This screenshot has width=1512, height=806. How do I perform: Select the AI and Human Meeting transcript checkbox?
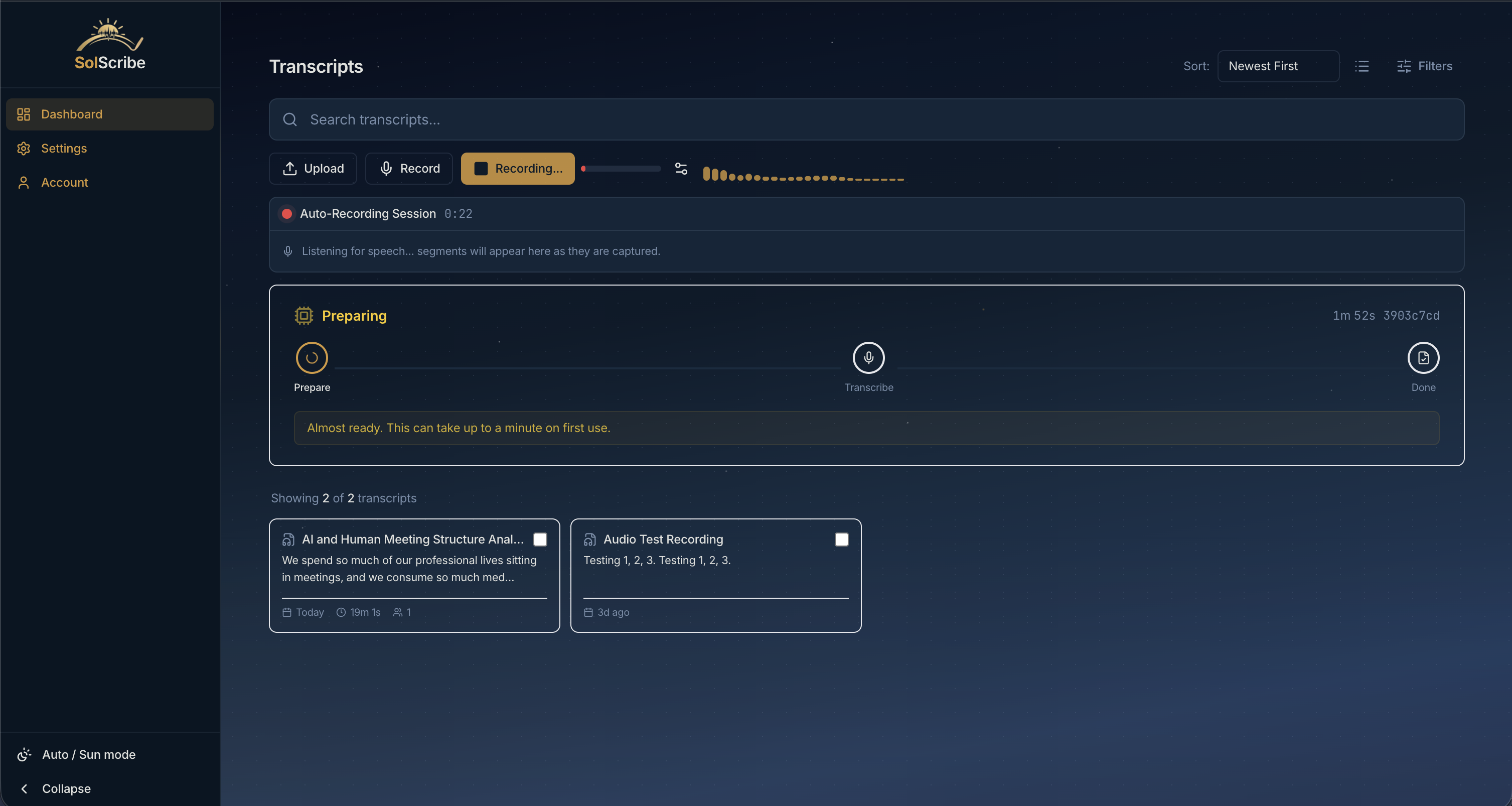[541, 540]
